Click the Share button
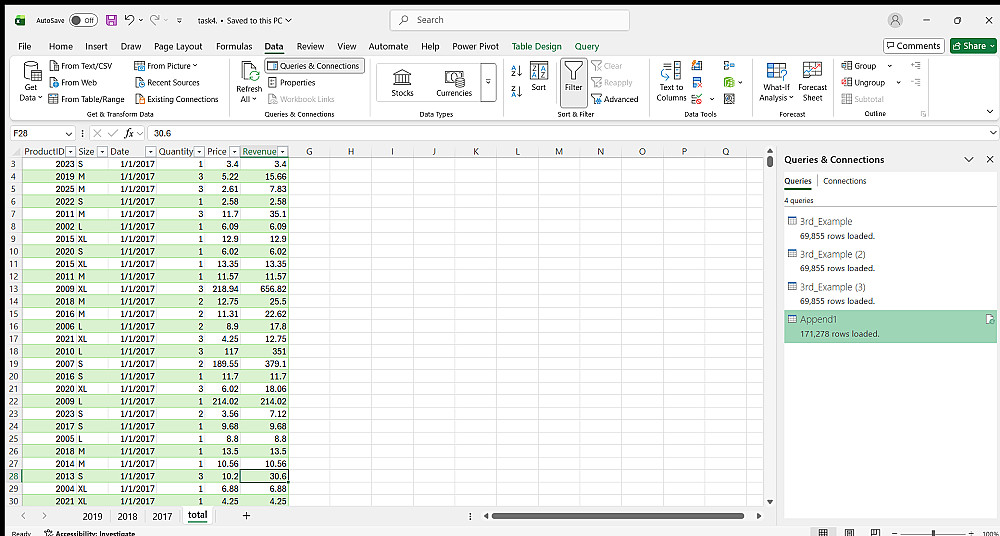 (973, 46)
